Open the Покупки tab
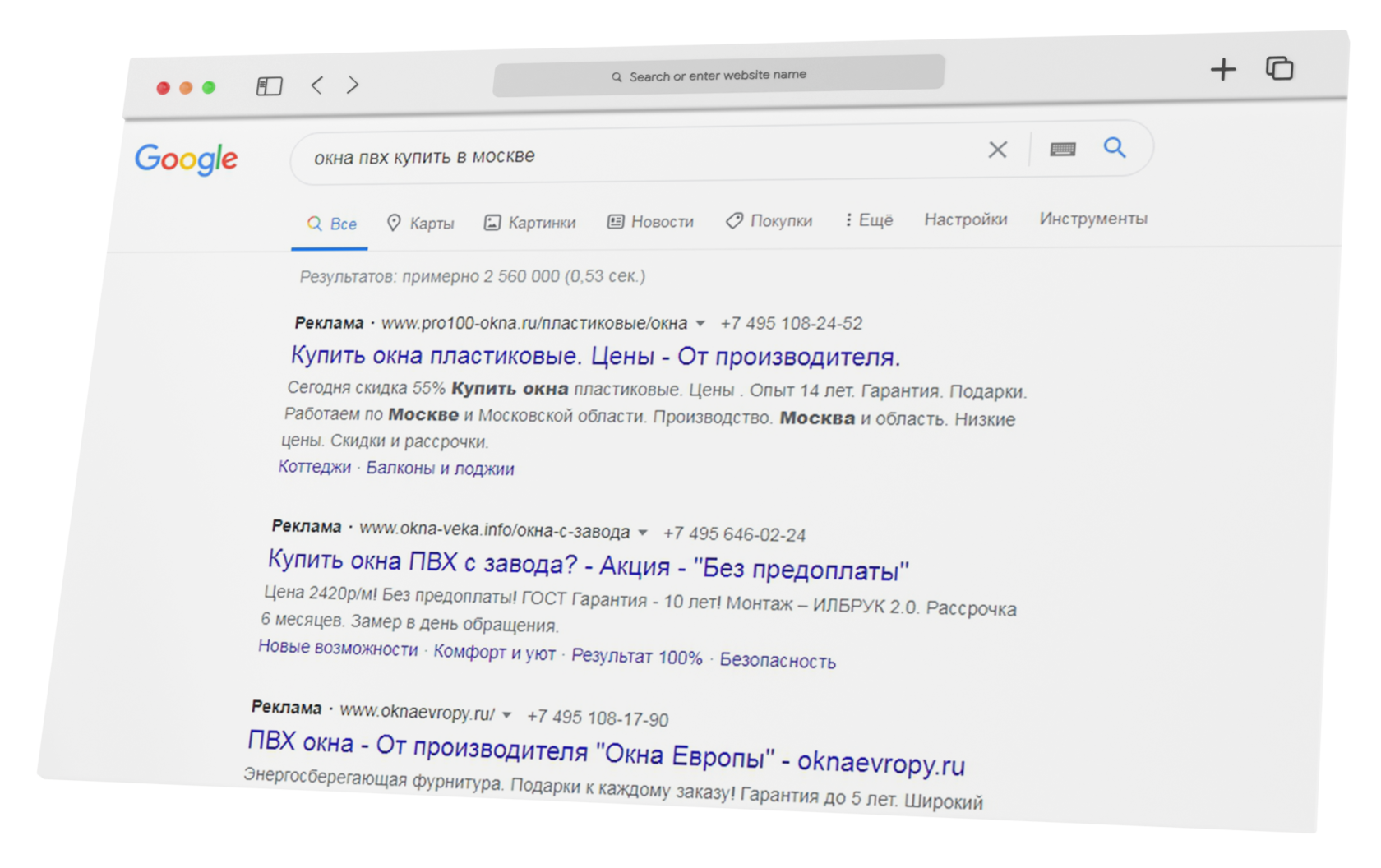Viewport: 1381px width, 868px height. click(x=769, y=220)
